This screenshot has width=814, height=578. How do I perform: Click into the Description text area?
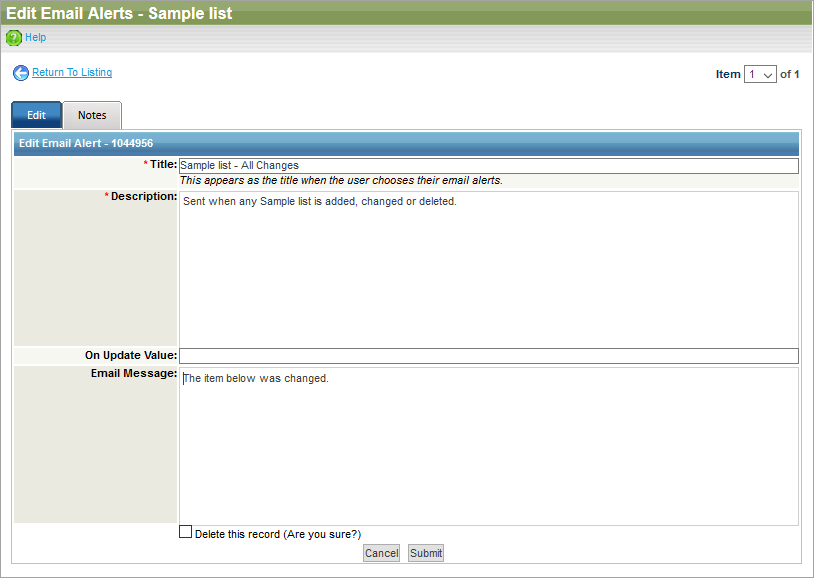489,268
